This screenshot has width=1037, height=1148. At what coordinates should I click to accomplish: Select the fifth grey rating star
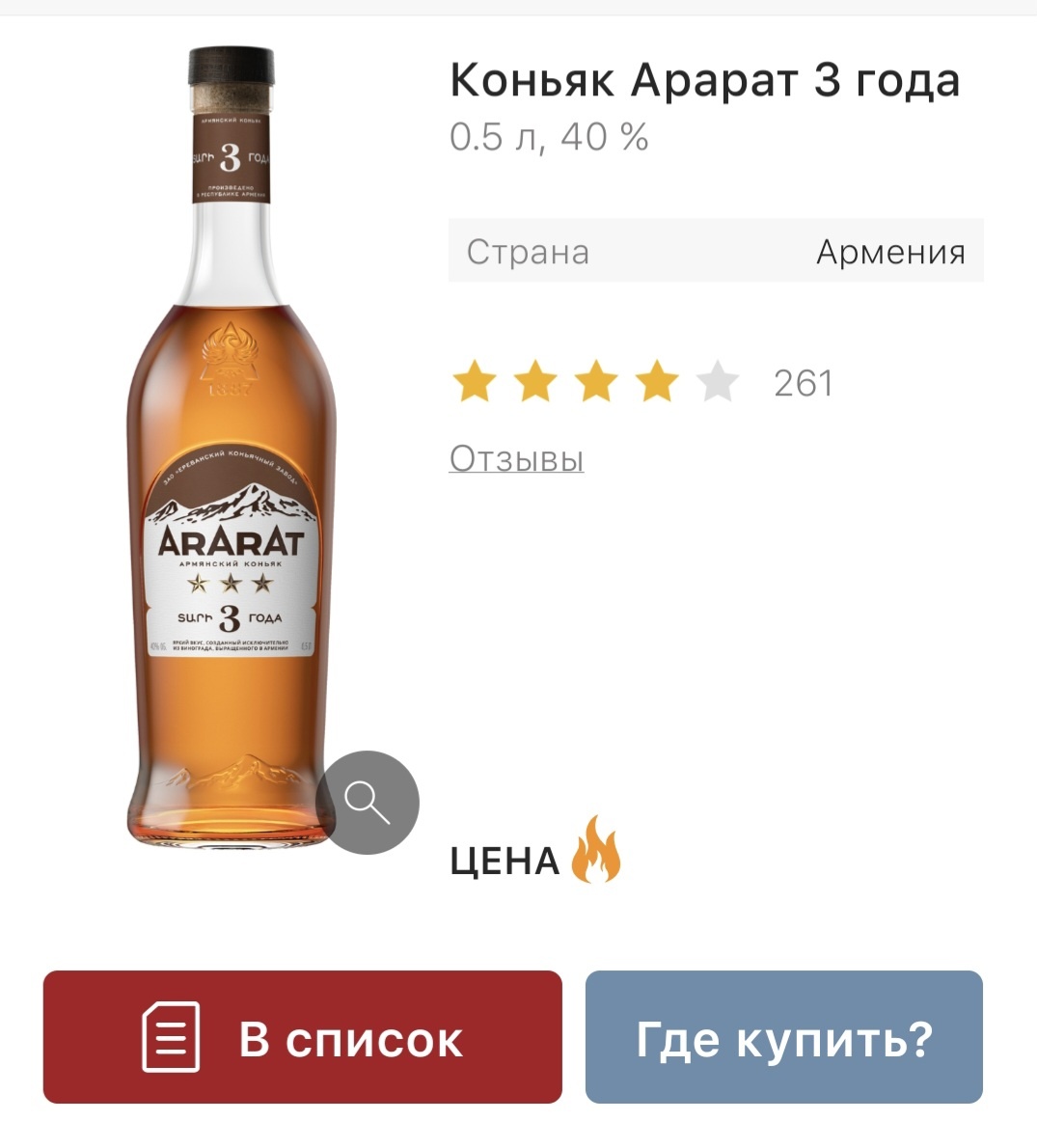pyautogui.click(x=718, y=381)
